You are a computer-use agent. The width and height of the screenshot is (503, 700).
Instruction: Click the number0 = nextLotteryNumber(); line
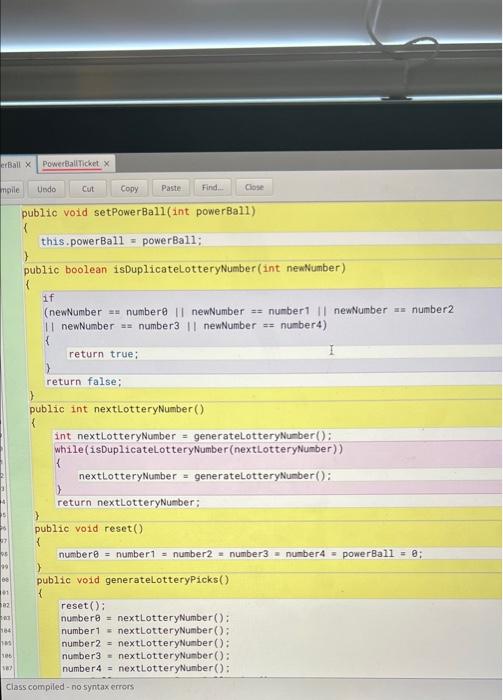click(145, 618)
